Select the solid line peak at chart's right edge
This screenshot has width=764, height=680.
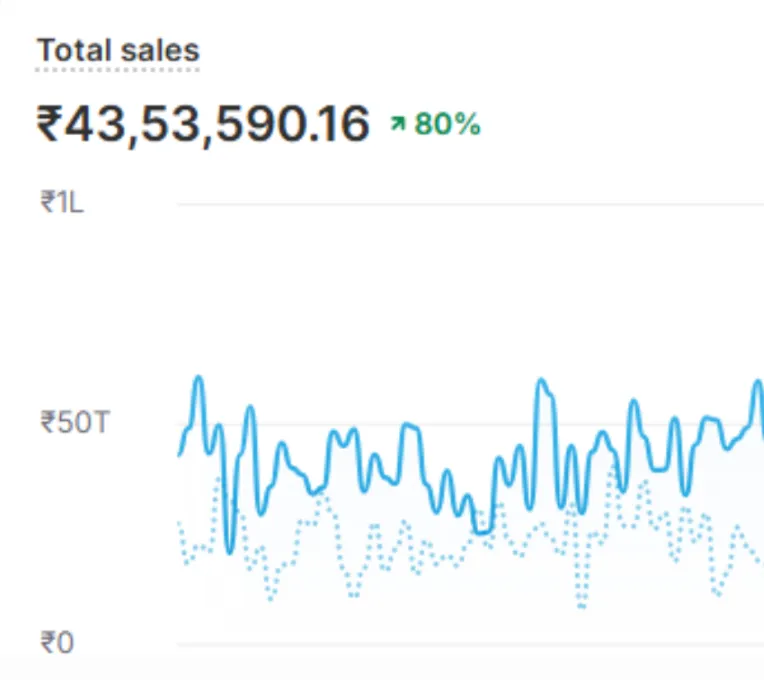point(757,382)
